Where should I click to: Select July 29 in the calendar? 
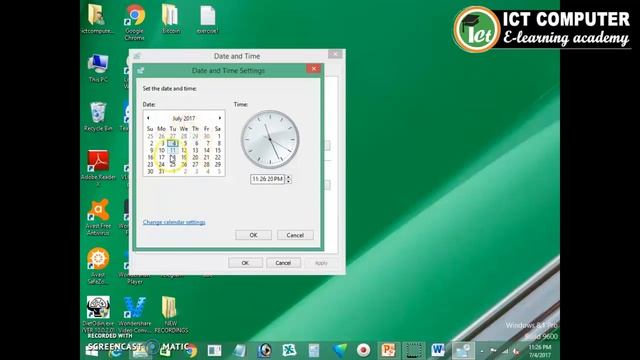tap(218, 164)
